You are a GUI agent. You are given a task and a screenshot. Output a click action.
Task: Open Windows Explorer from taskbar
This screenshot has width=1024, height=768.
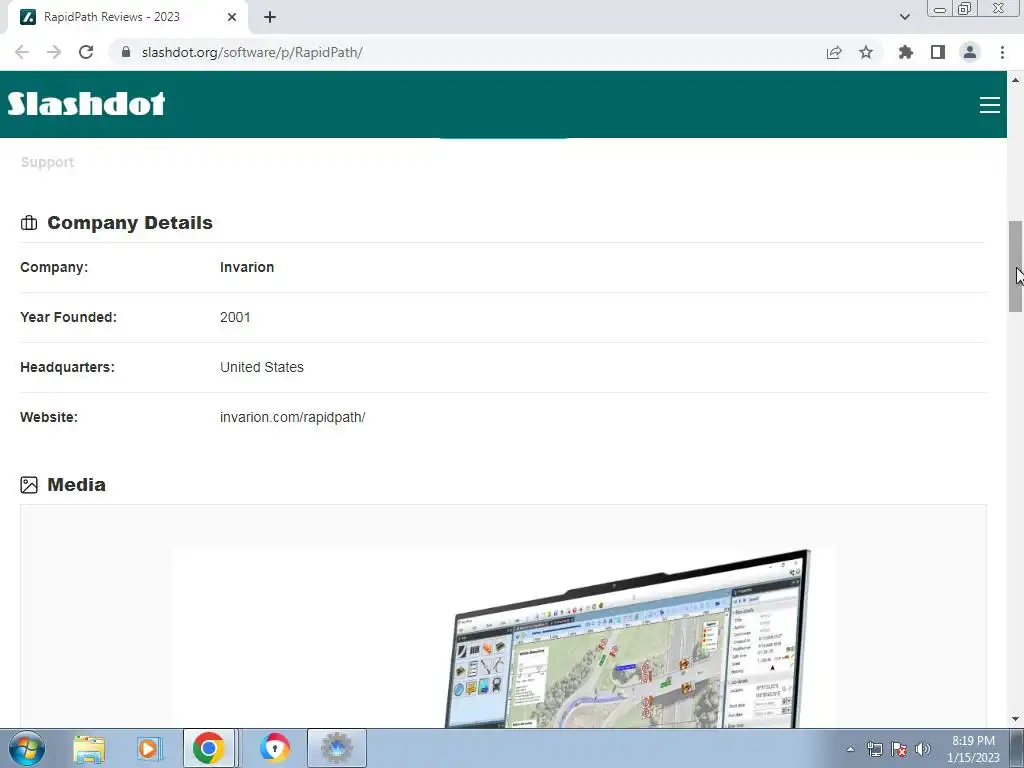coord(89,748)
